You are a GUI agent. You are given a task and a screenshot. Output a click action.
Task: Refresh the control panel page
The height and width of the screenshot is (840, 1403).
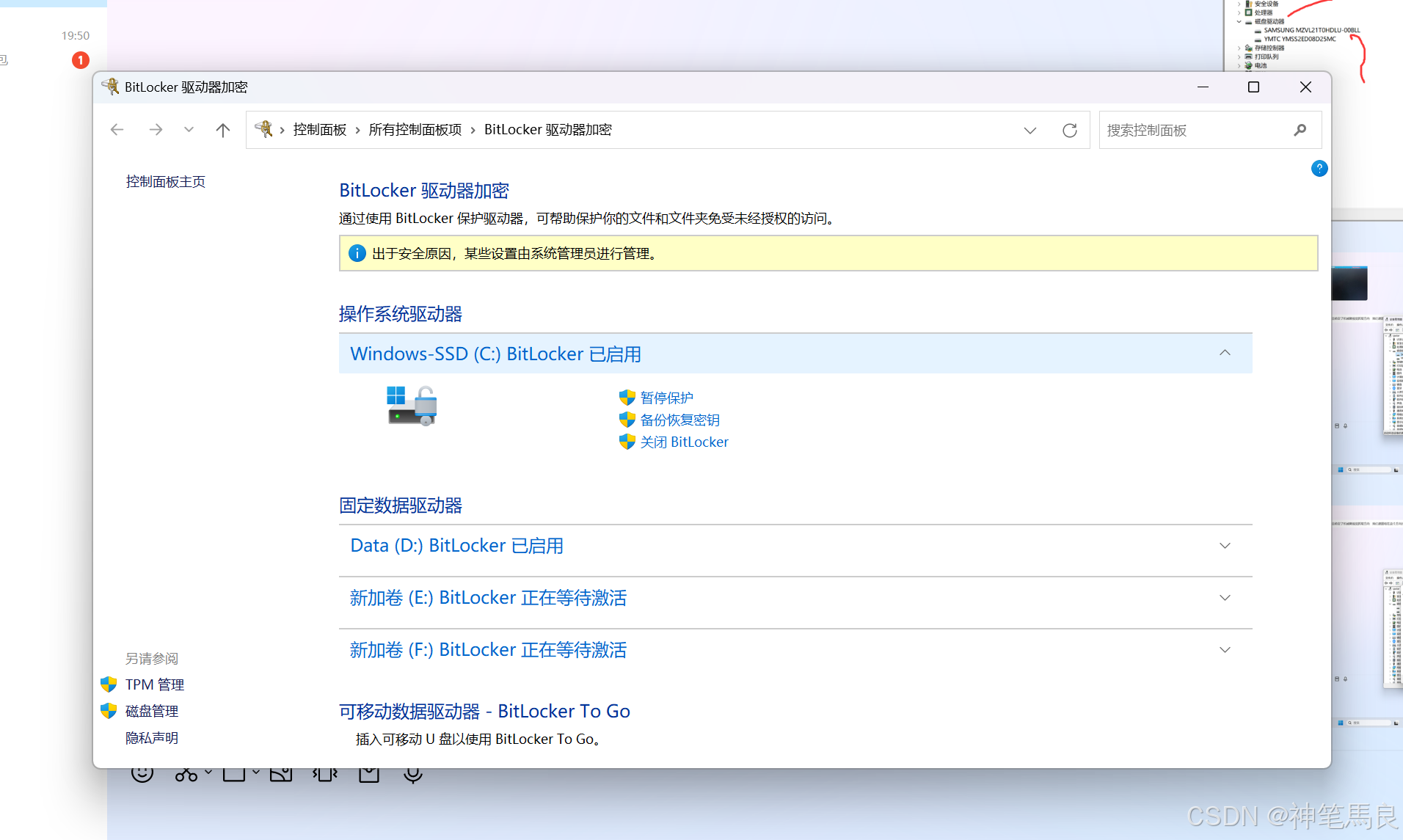point(1070,131)
